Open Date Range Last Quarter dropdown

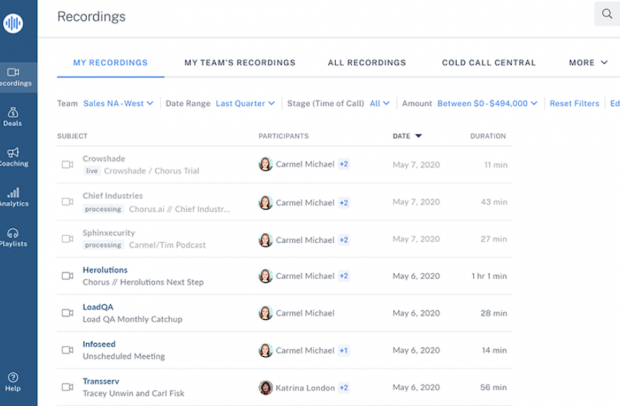[x=245, y=104]
